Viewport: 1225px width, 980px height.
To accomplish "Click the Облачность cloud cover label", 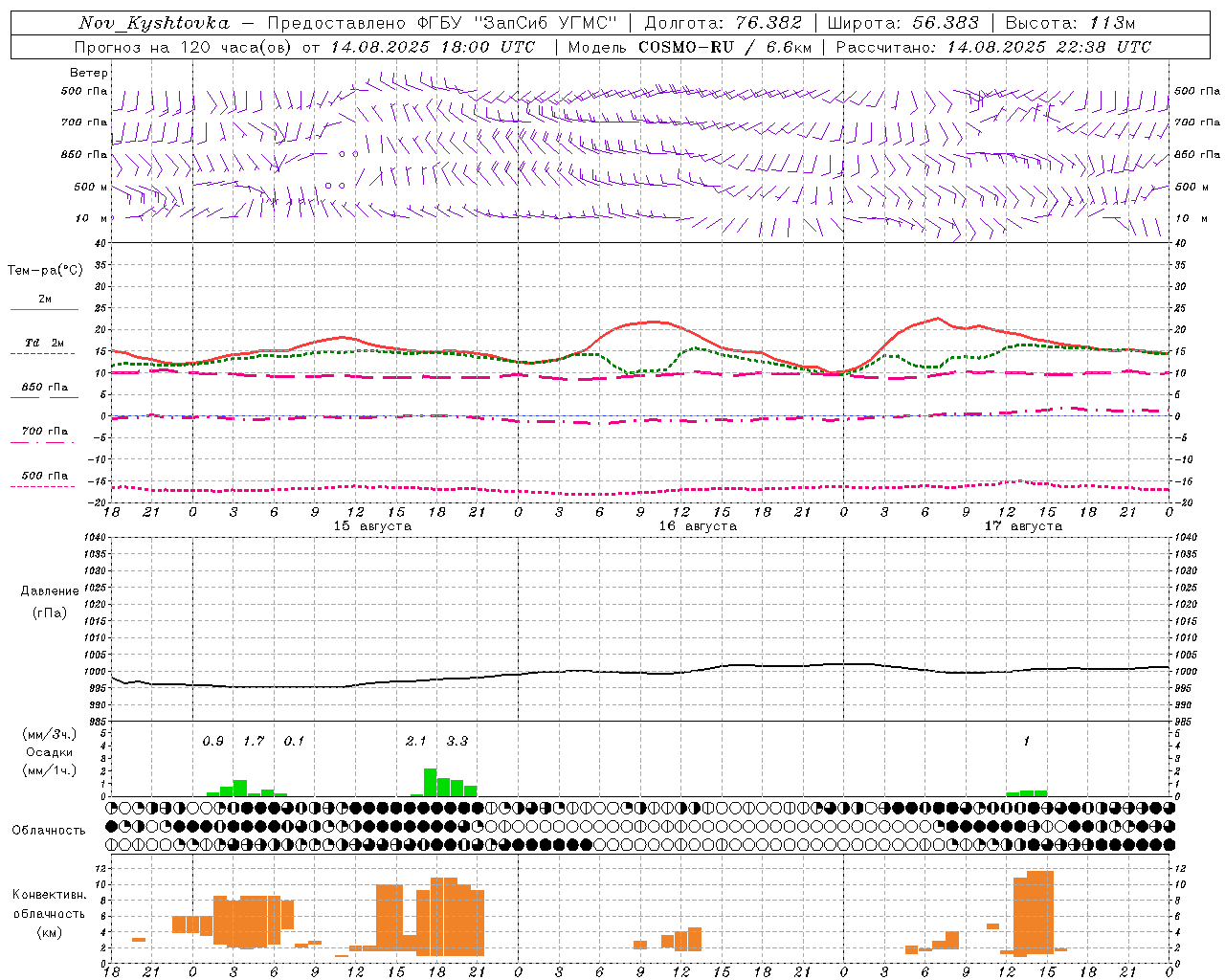I will coord(49,831).
